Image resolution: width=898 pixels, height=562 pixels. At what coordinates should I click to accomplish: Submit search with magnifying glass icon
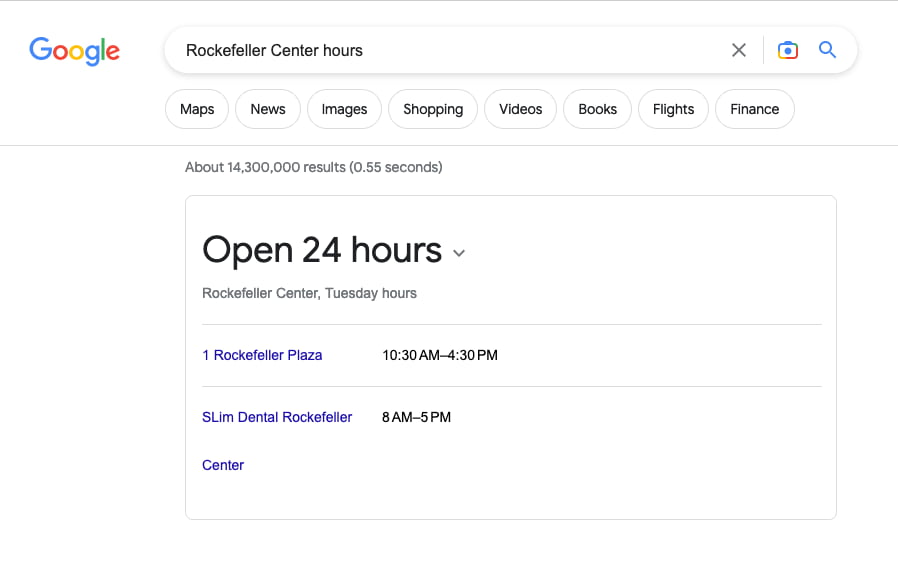click(827, 50)
